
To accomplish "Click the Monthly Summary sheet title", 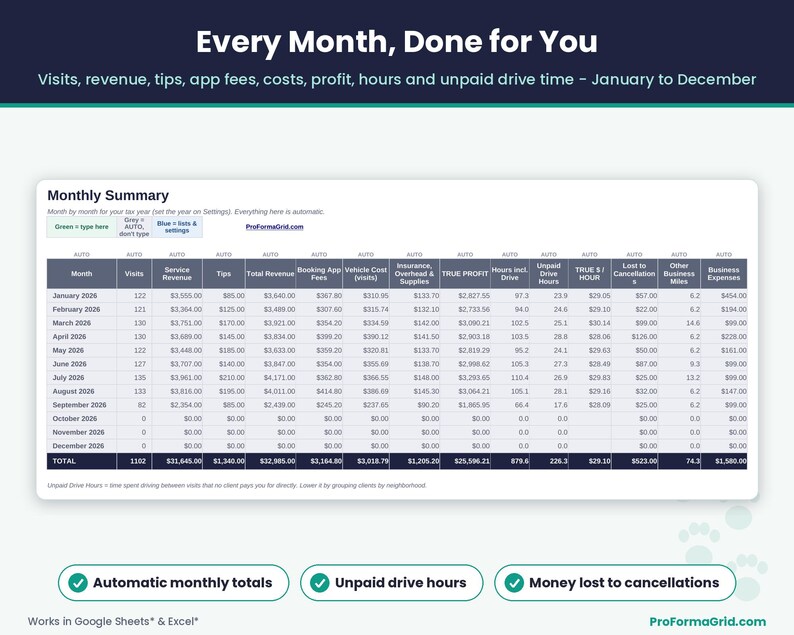I will [108, 195].
